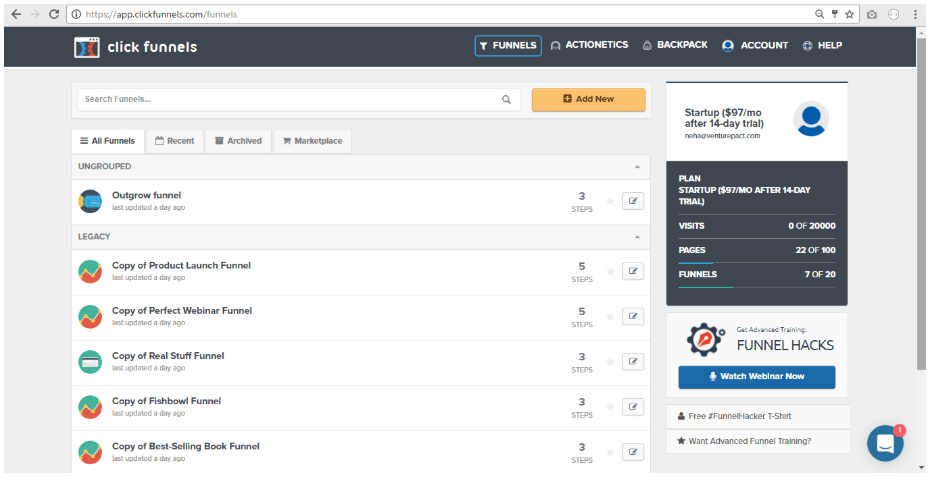Open edit for Copy of Fishbowl Funnel
The image size is (937, 483).
coord(633,407)
